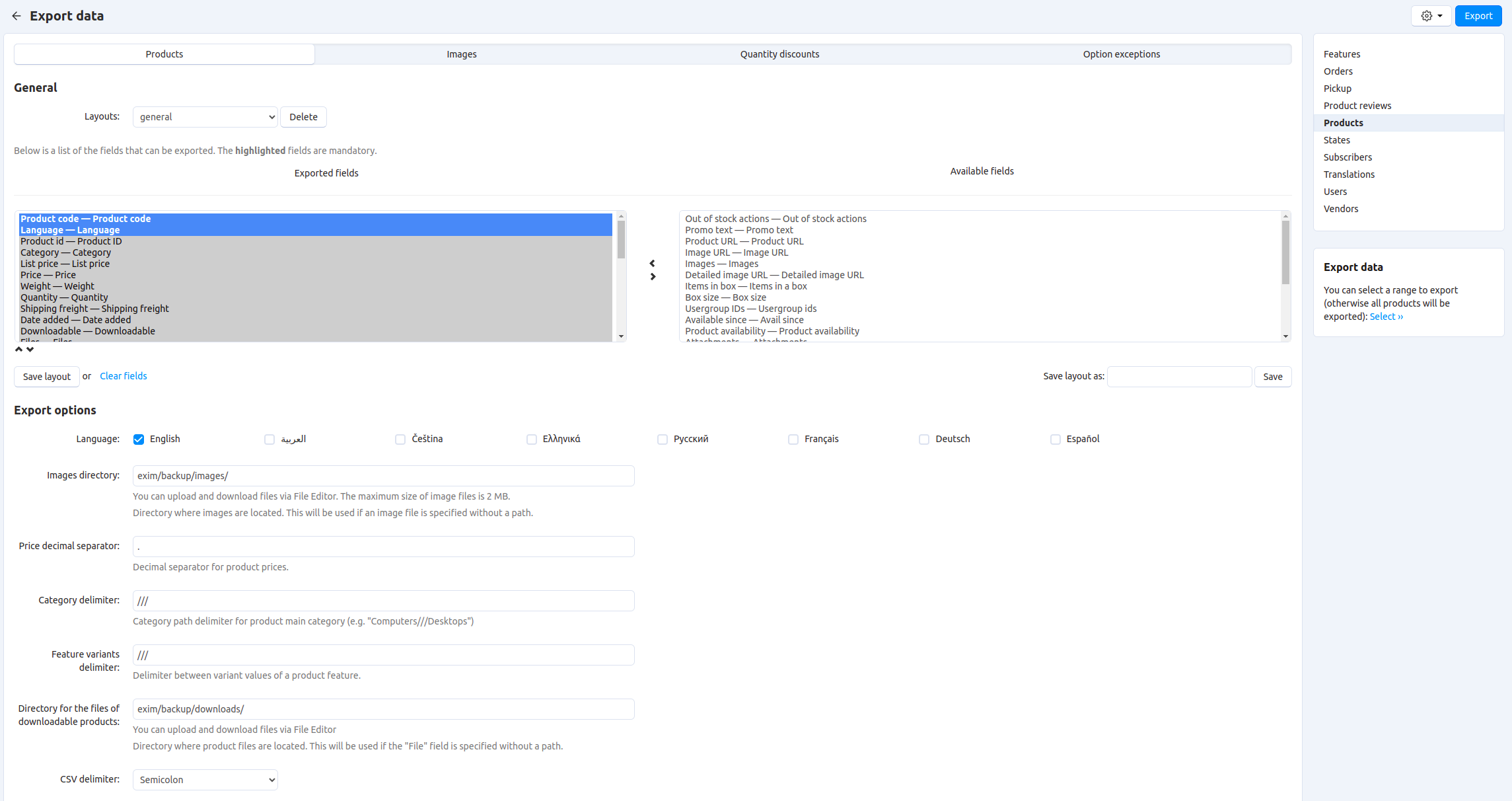Click the blue Export button
Image resolution: width=1512 pixels, height=801 pixels.
(x=1478, y=16)
